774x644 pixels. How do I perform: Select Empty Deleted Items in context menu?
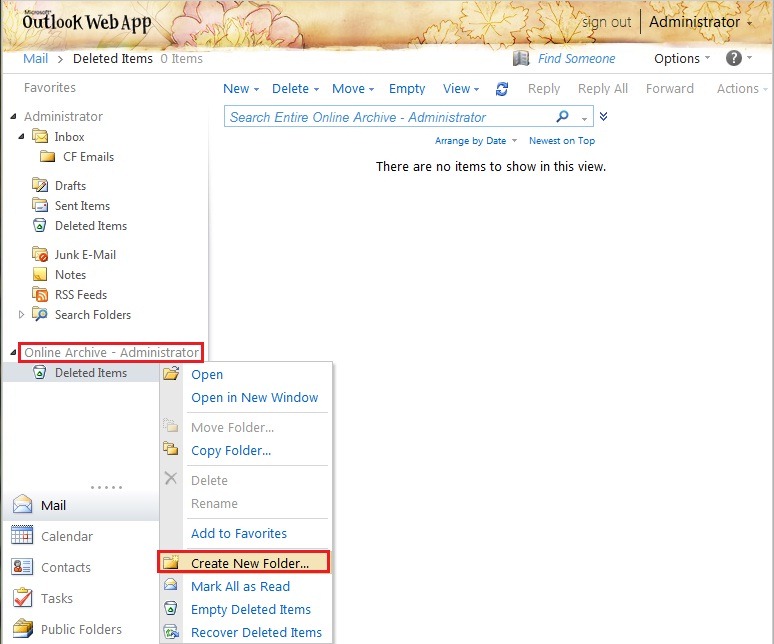(x=250, y=610)
